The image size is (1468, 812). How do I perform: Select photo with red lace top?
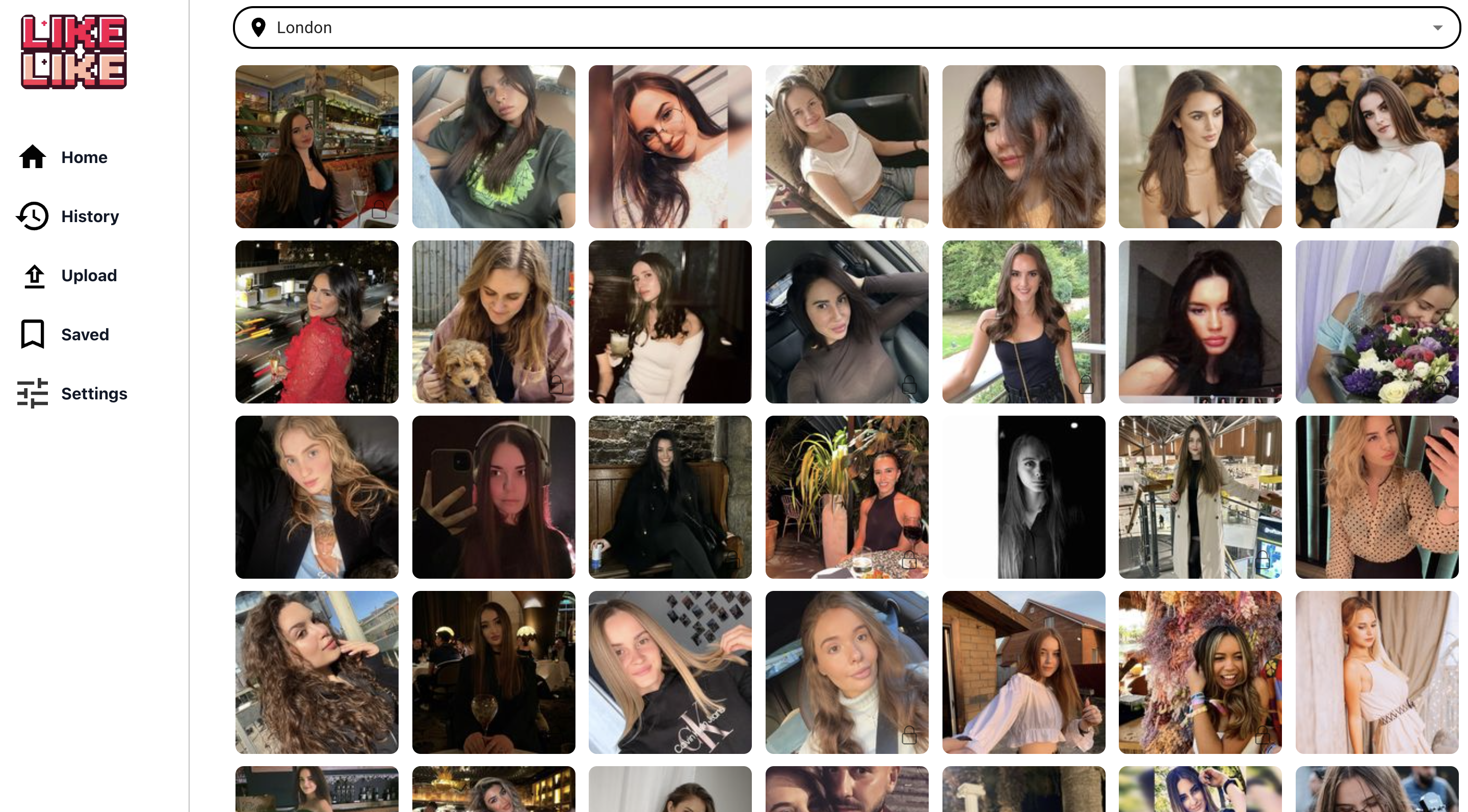(317, 322)
